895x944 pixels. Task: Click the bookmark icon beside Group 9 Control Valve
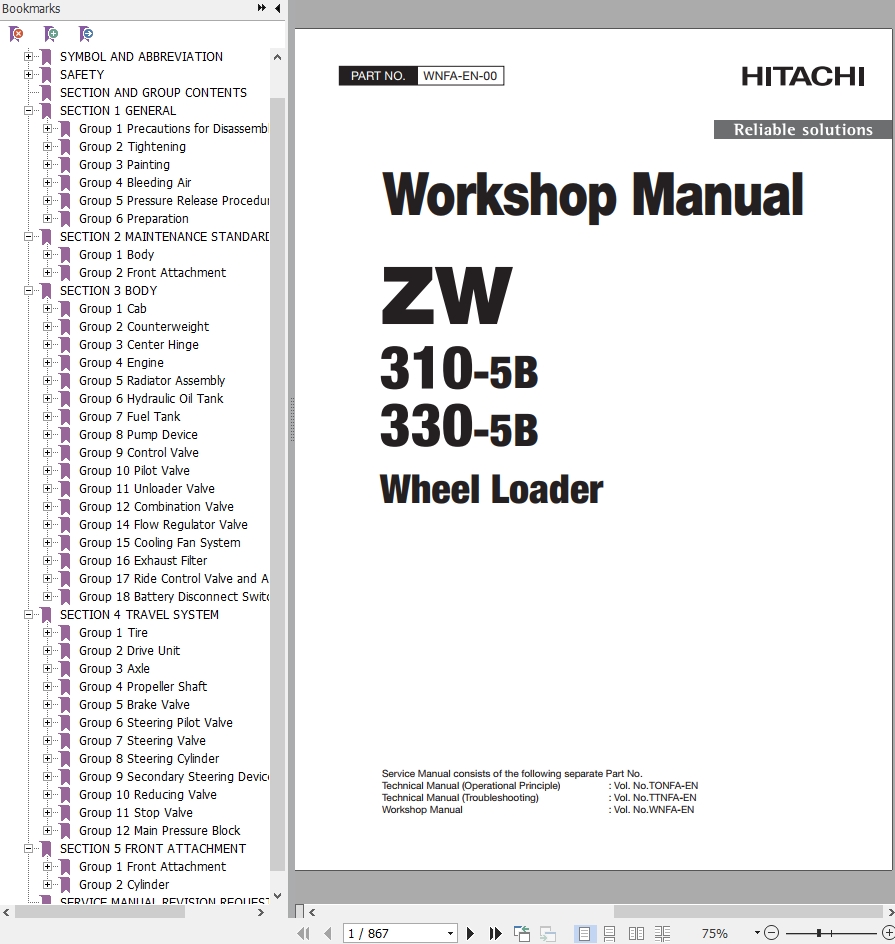(x=66, y=453)
